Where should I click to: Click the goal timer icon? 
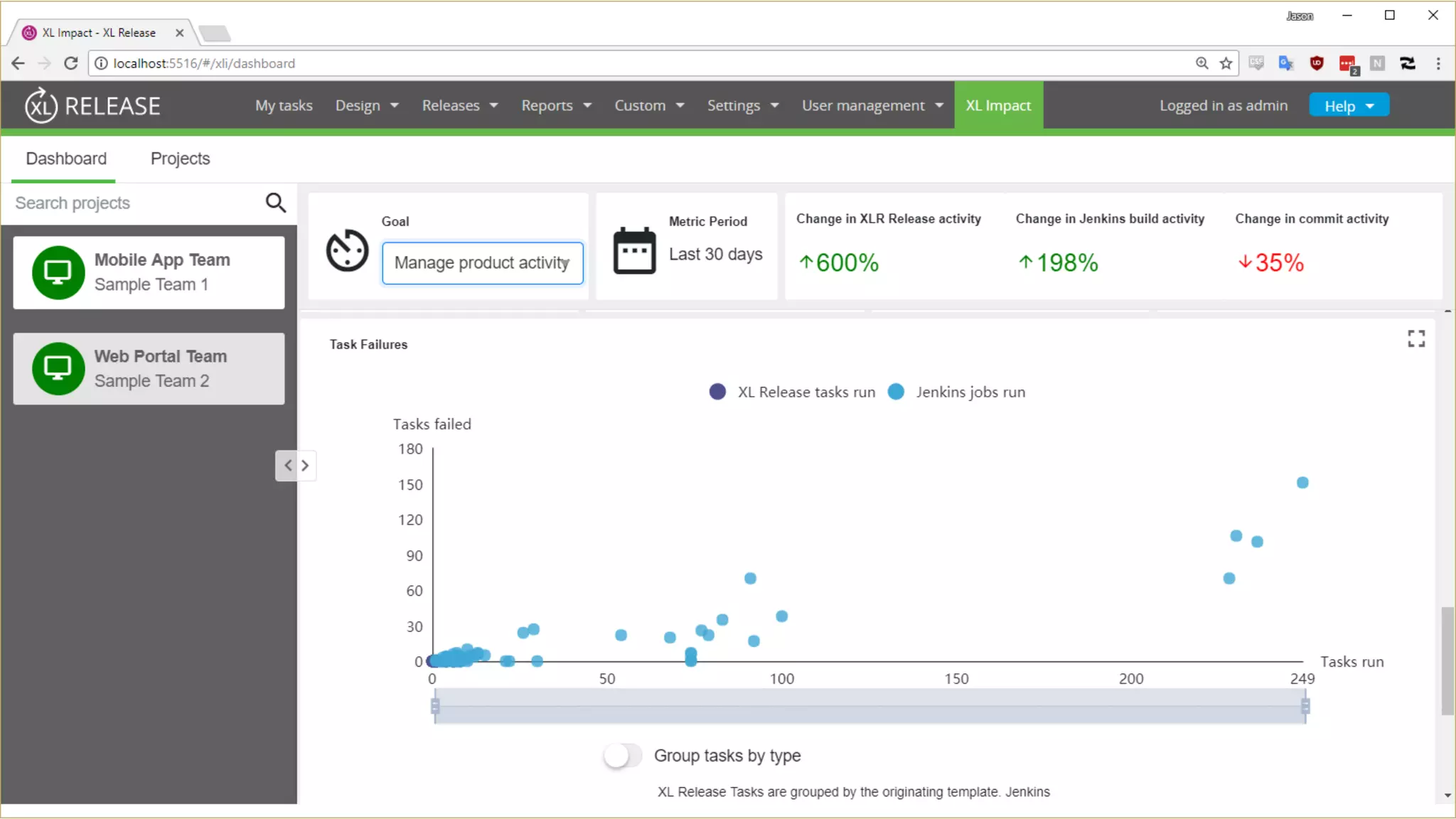click(347, 250)
